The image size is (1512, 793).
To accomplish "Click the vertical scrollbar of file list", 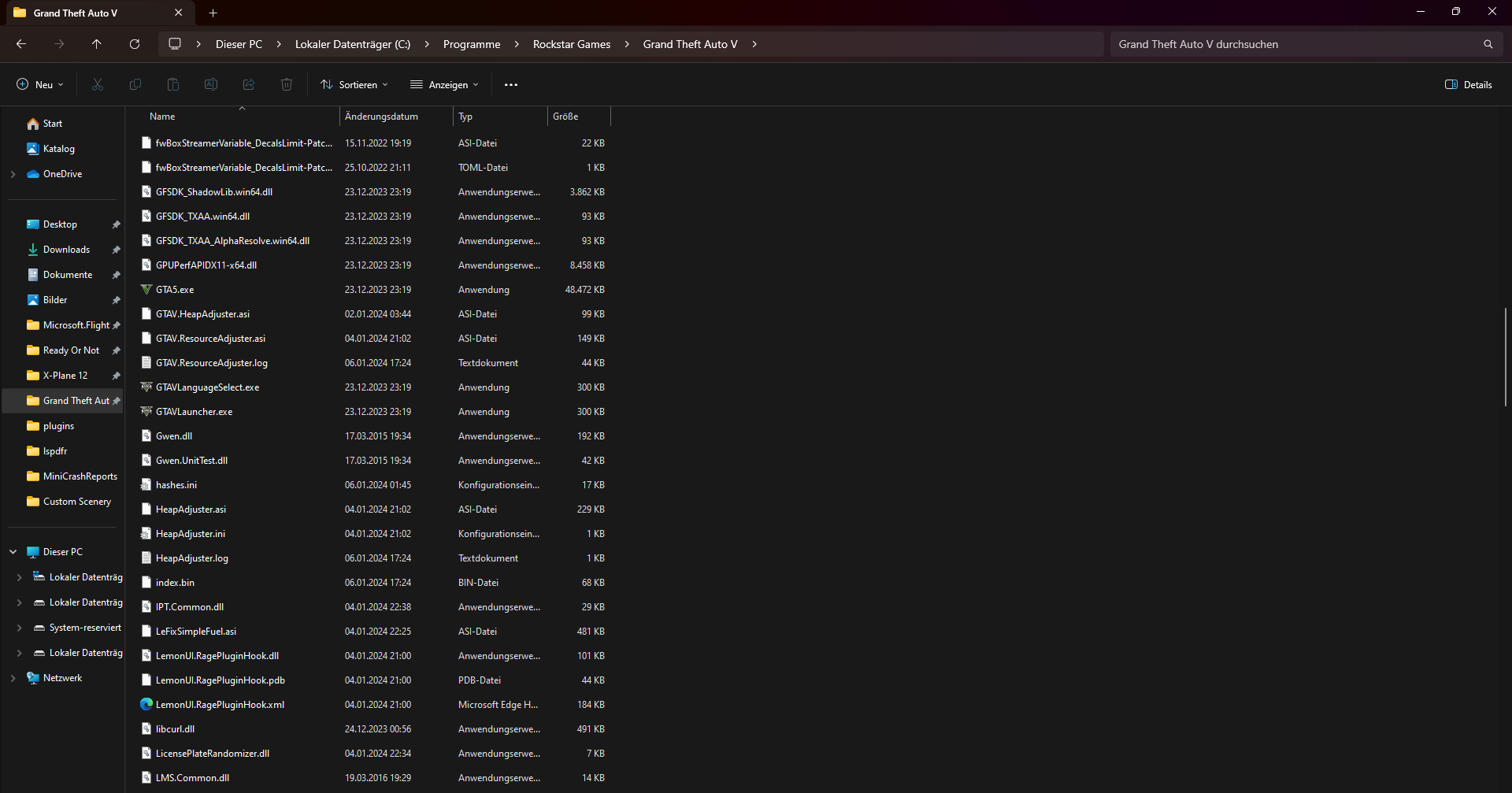I will coord(1506,357).
